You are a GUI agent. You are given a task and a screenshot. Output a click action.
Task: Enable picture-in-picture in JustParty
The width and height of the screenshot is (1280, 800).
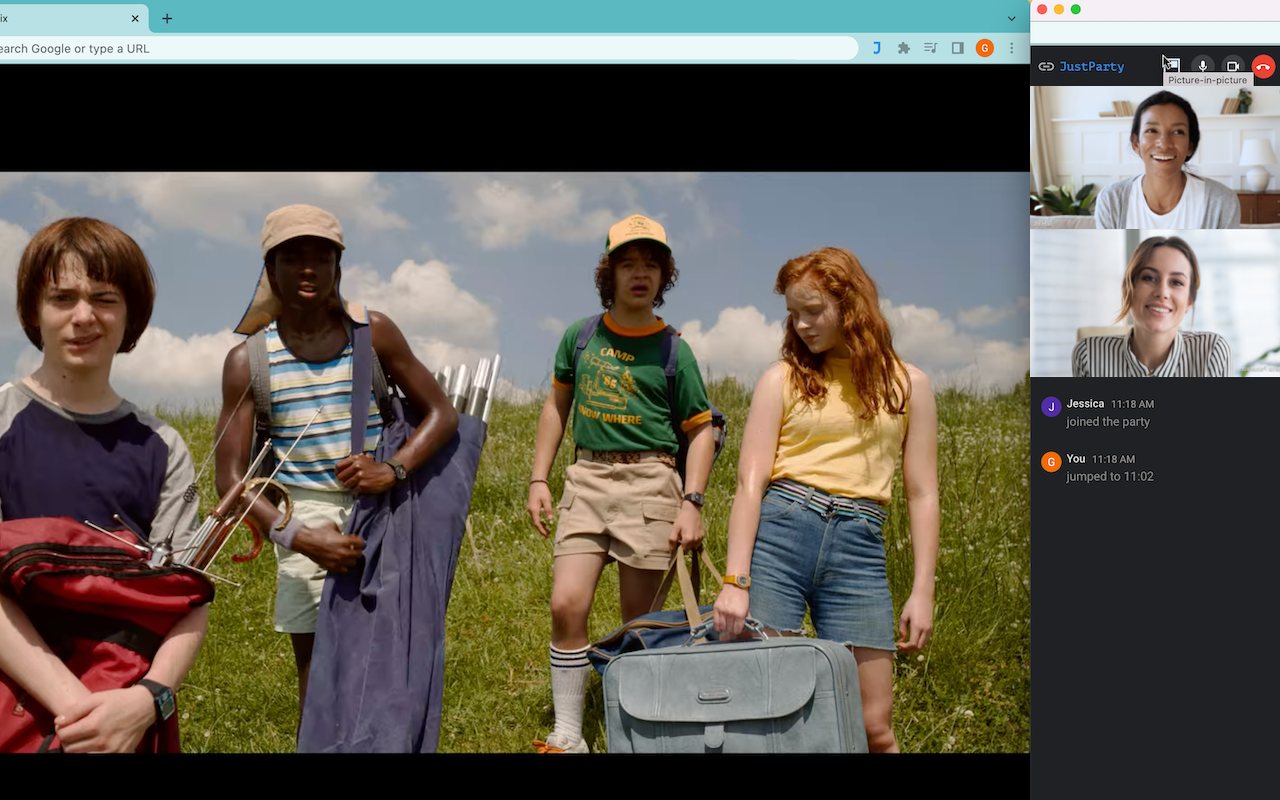pos(1172,66)
